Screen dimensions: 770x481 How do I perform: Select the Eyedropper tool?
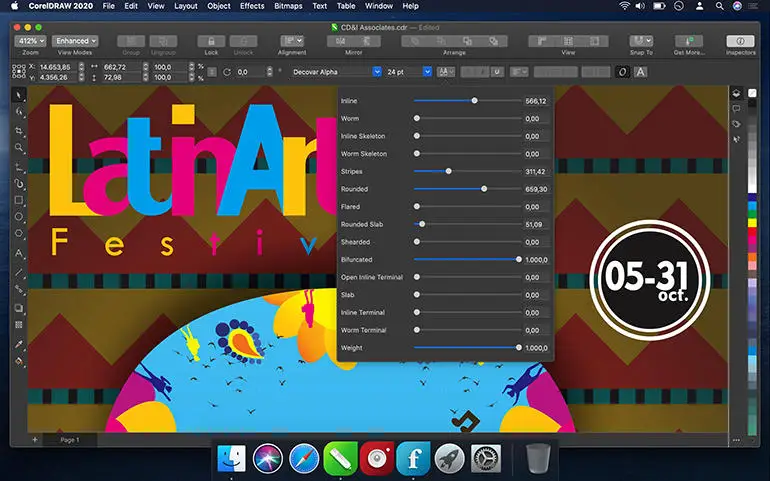[x=19, y=343]
